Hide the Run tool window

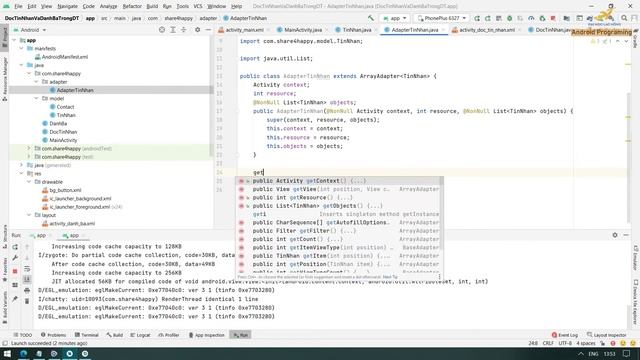click(626, 235)
